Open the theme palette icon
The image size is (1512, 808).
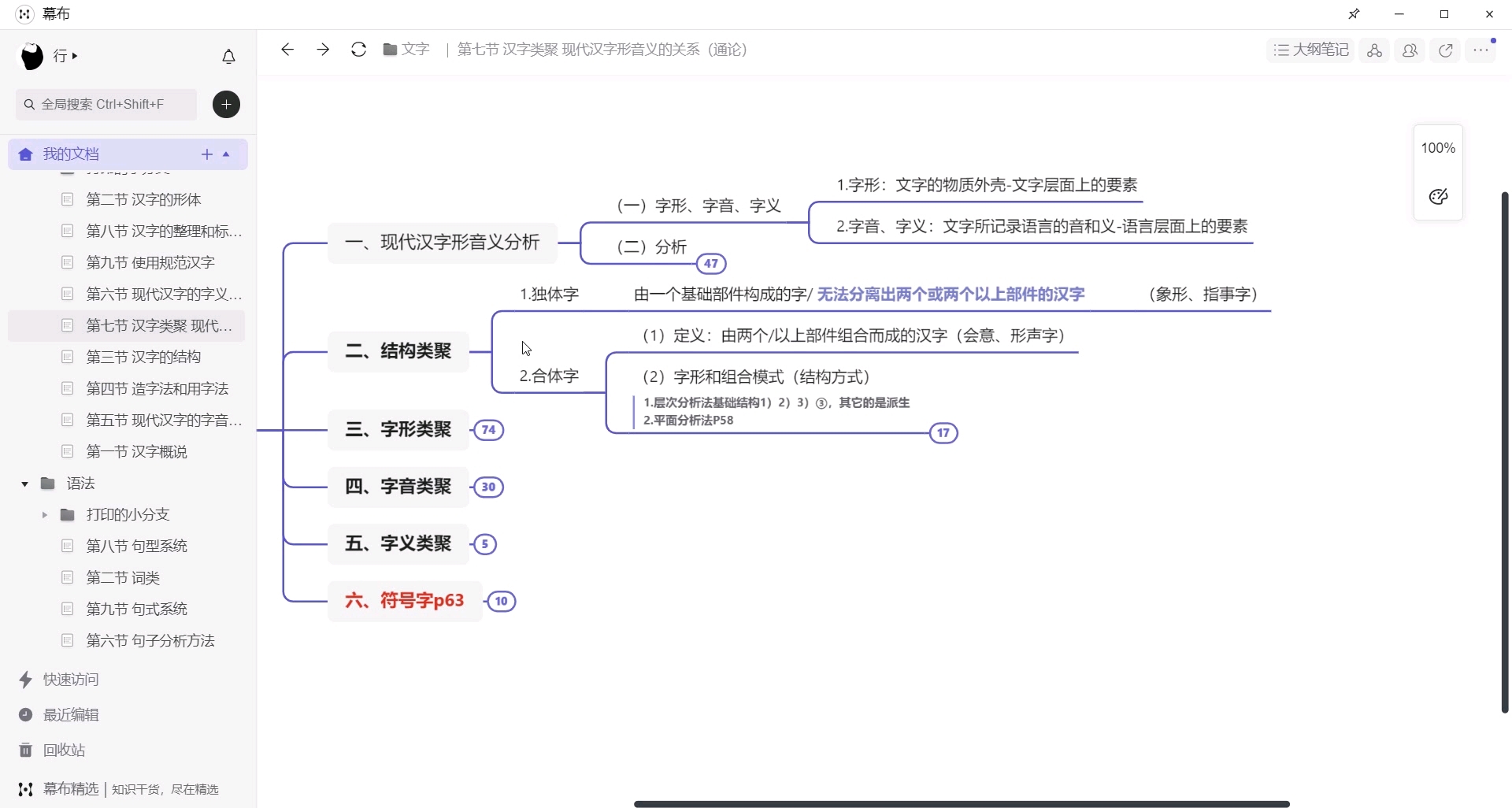(x=1439, y=197)
